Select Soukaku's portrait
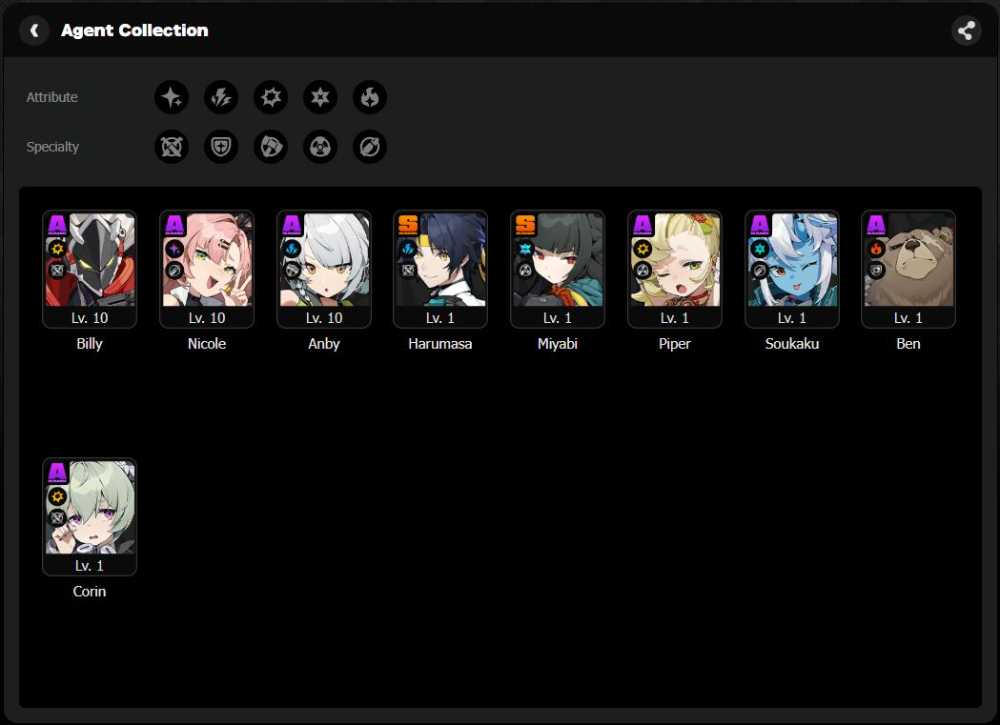Screen dimensions: 1000x725 pyautogui.click(x=791, y=269)
